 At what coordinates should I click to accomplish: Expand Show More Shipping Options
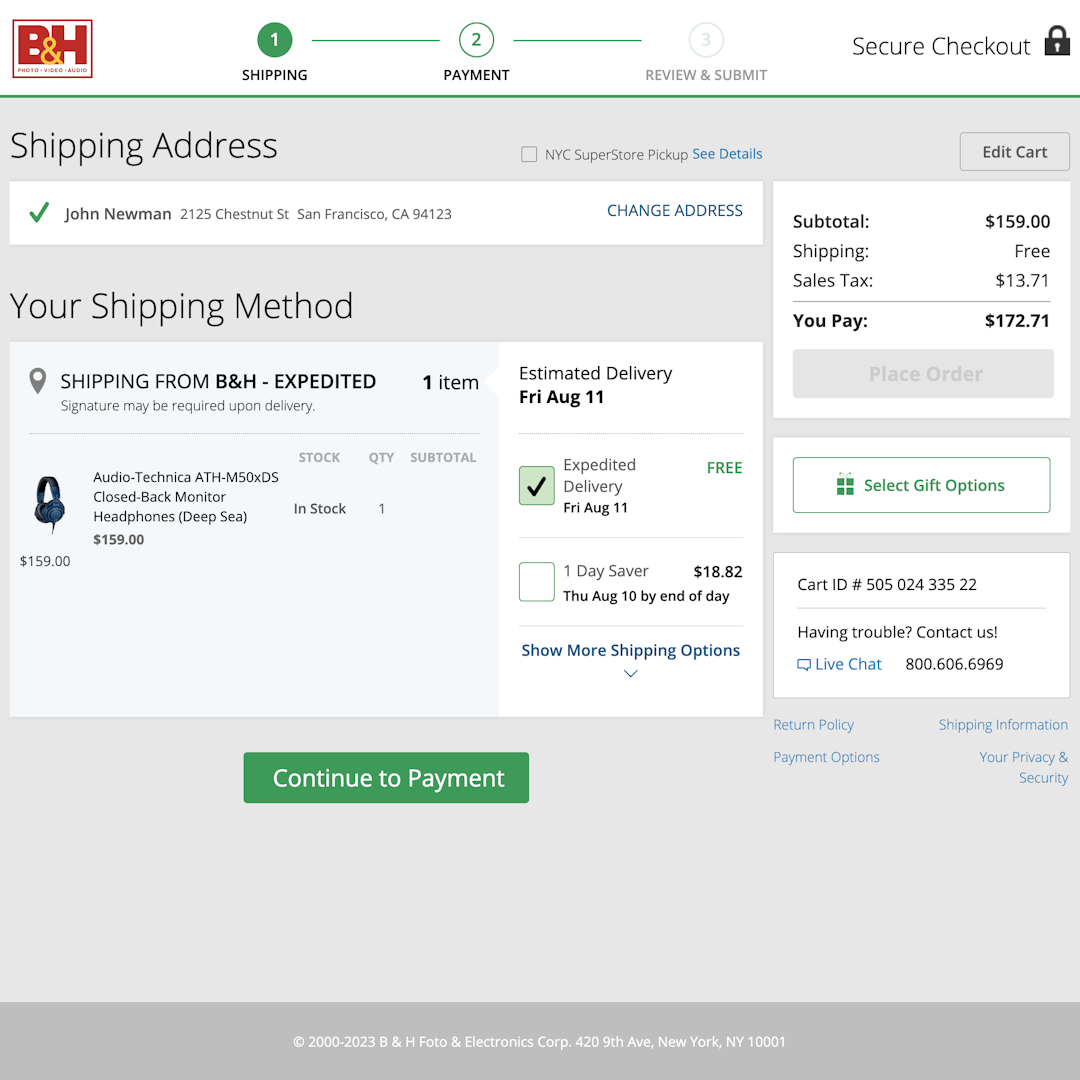click(x=630, y=650)
